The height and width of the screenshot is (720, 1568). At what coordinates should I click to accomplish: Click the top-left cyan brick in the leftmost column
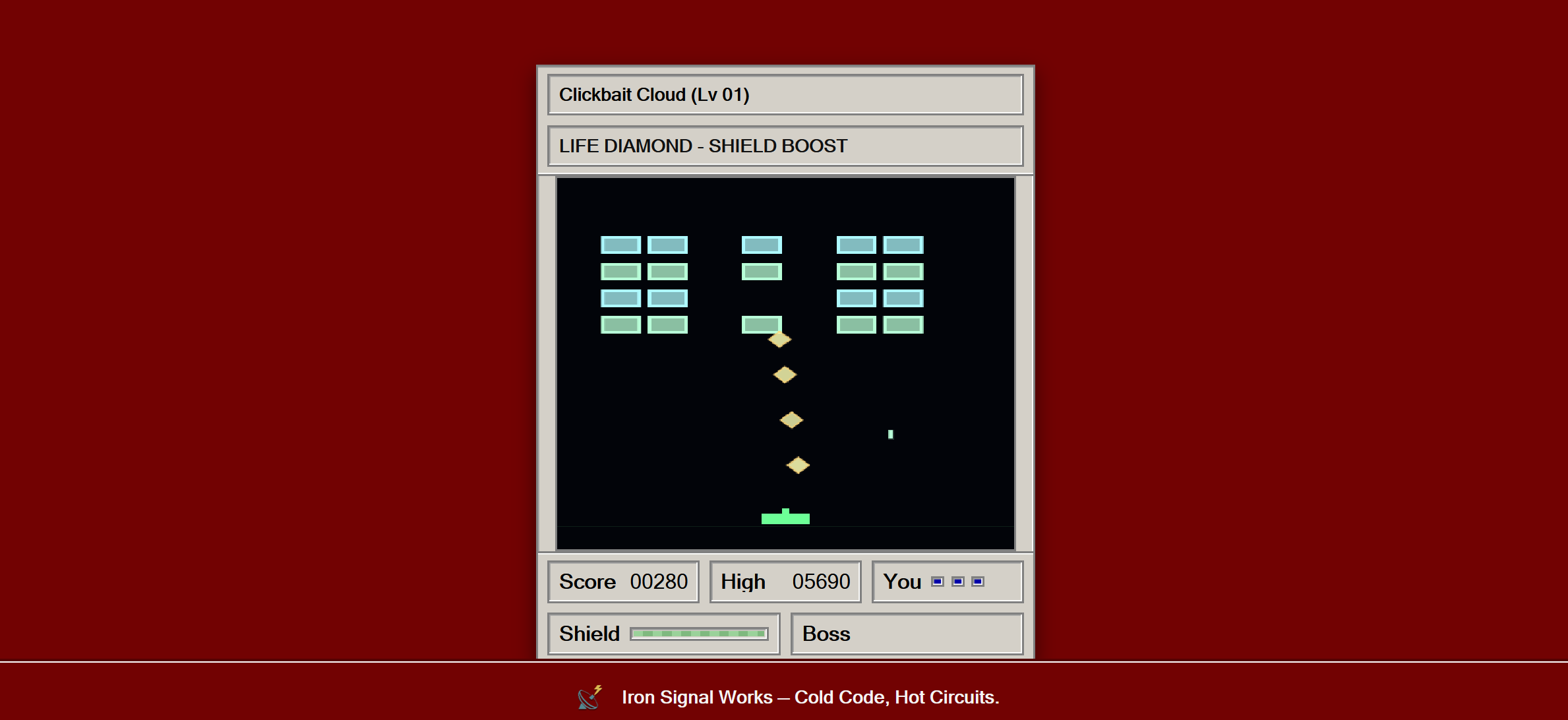pos(620,245)
